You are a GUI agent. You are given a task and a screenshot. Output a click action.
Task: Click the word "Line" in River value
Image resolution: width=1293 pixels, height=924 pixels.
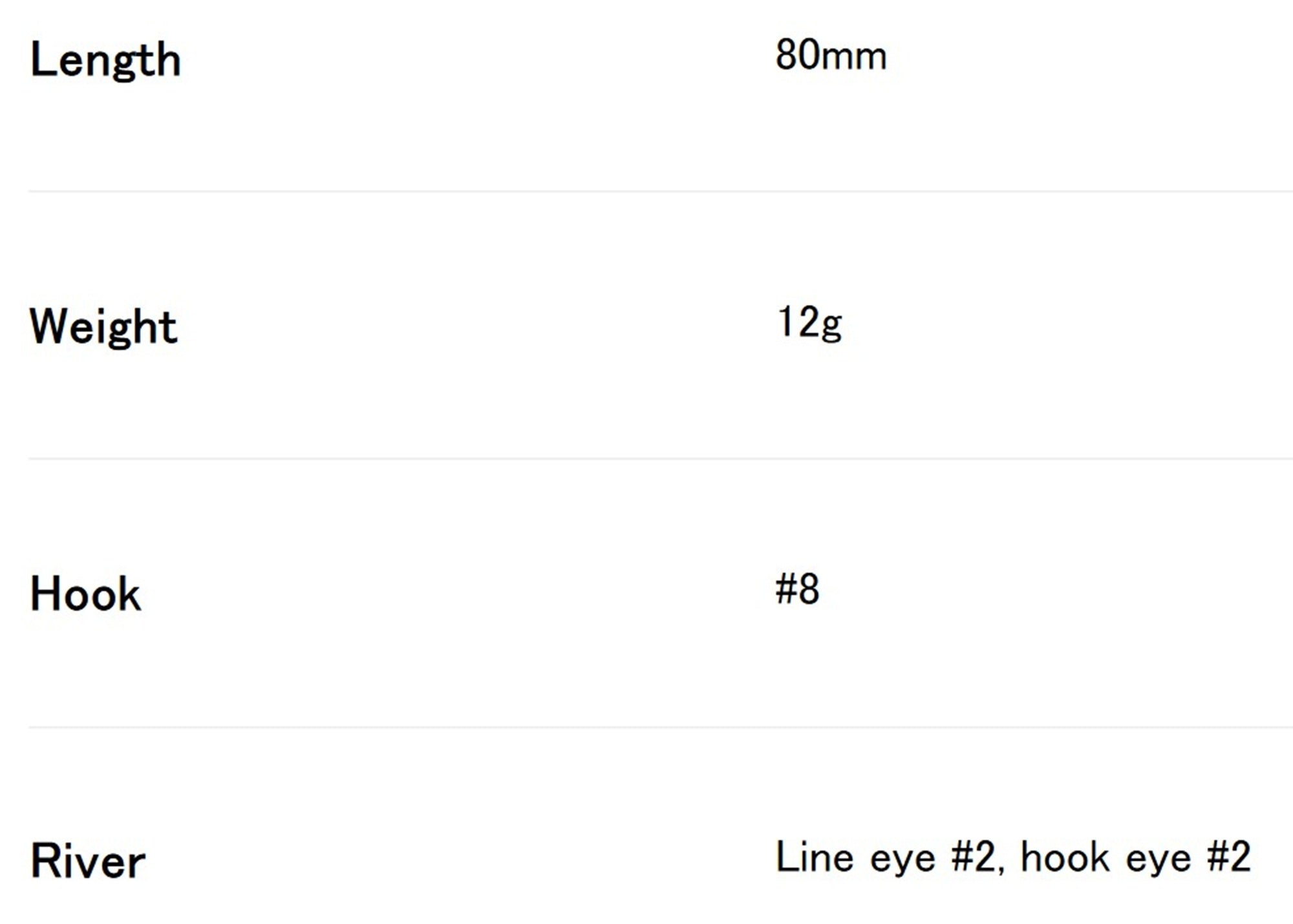[x=815, y=857]
